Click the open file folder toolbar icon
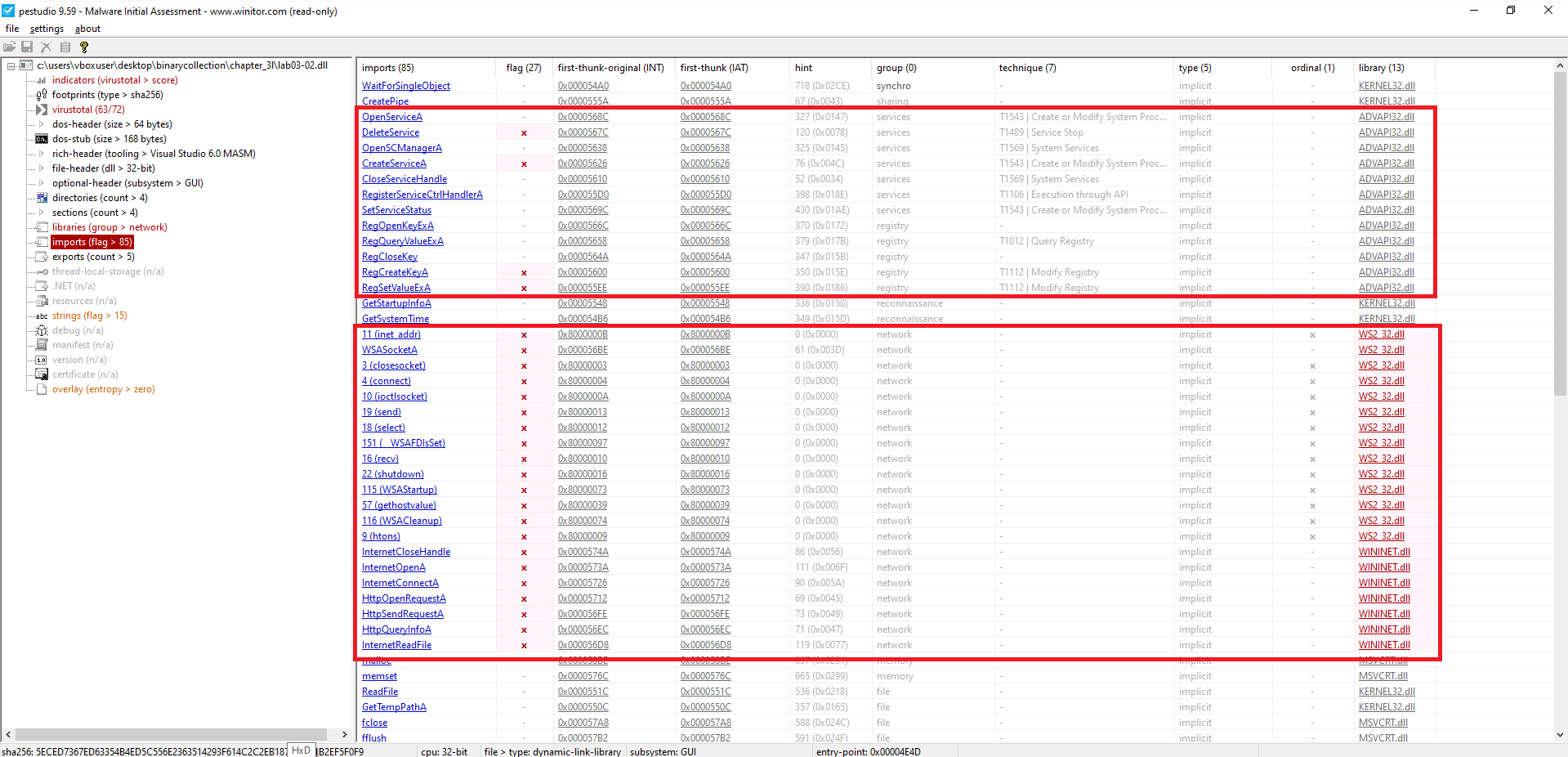The width and height of the screenshot is (1568, 757). [x=9, y=47]
